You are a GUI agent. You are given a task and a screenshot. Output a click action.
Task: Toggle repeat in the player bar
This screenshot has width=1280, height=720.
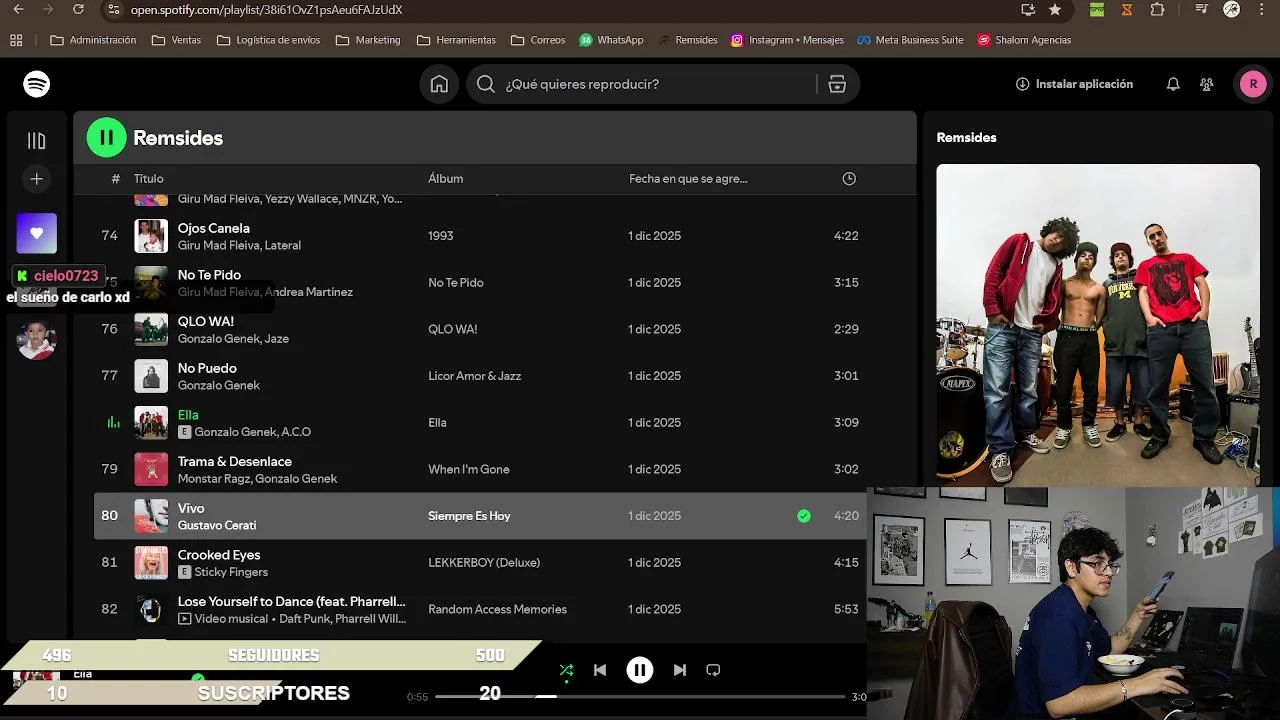click(x=713, y=670)
